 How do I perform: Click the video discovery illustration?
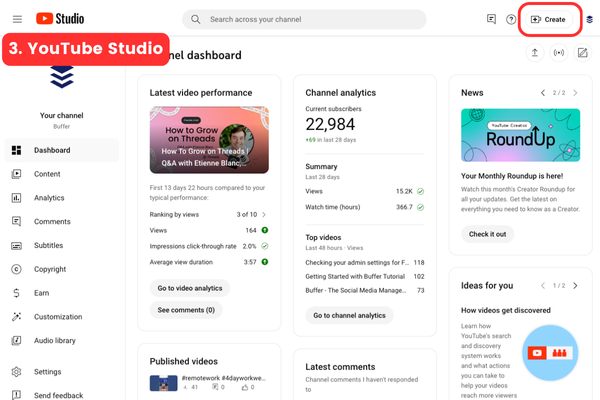pos(550,353)
